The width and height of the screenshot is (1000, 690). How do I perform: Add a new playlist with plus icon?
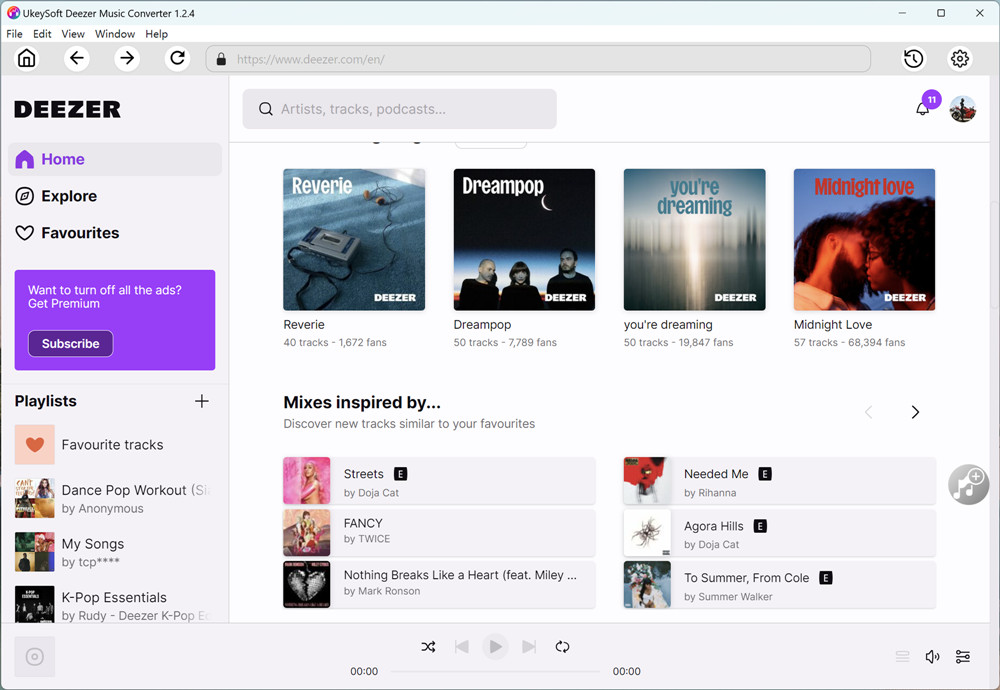pos(201,401)
